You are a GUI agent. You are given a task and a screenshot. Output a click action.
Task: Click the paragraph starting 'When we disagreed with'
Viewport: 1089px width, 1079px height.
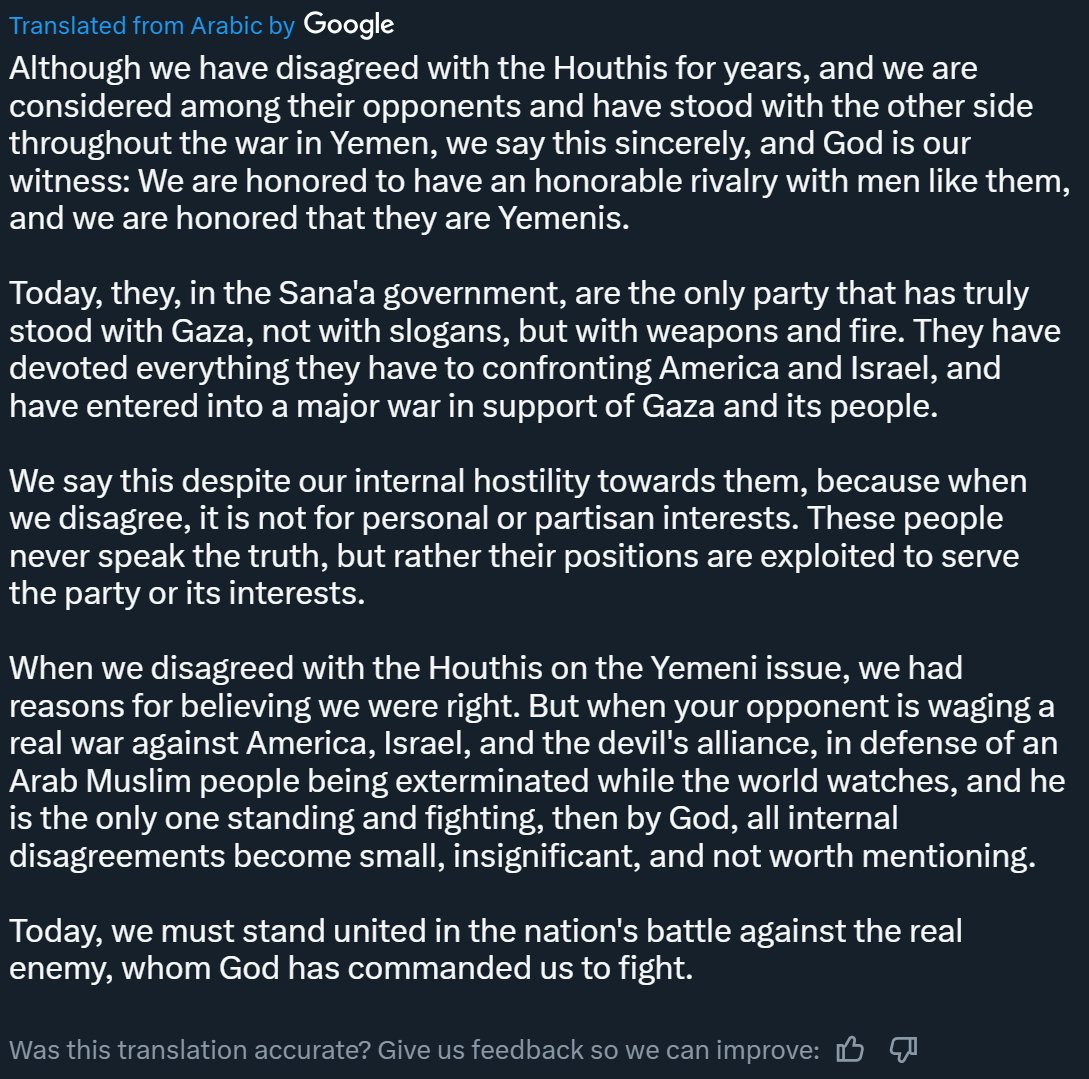pyautogui.click(x=537, y=762)
